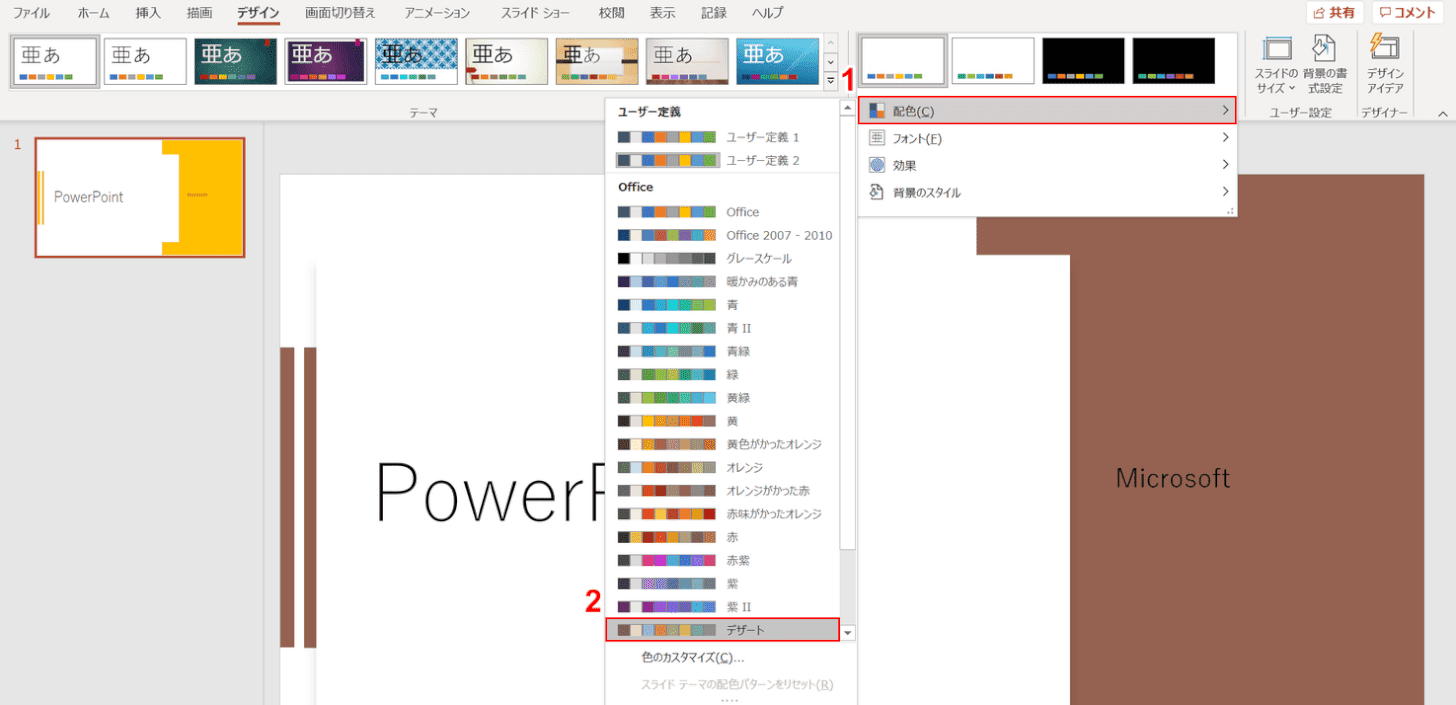Screen dimensions: 1456x705
Task: Select グレースケール color scheme
Action: pyautogui.click(x=723, y=258)
